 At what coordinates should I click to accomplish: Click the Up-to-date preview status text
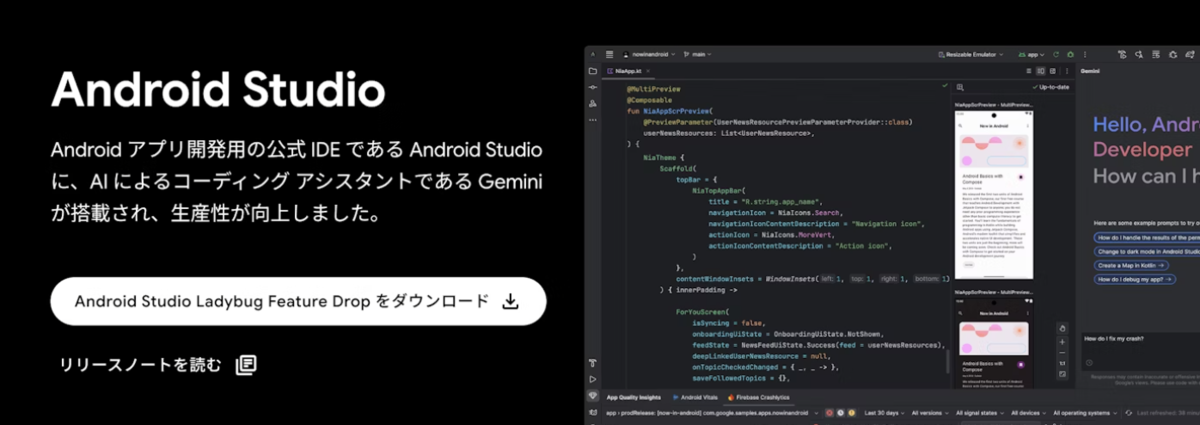[x=1053, y=88]
